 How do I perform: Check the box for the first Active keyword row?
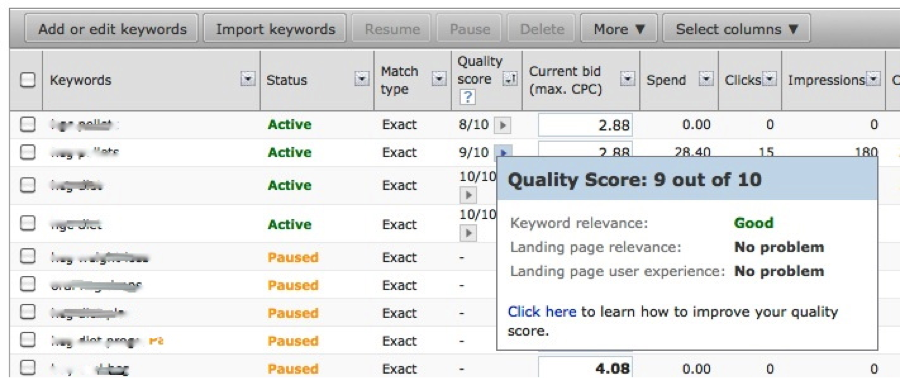tap(27, 124)
